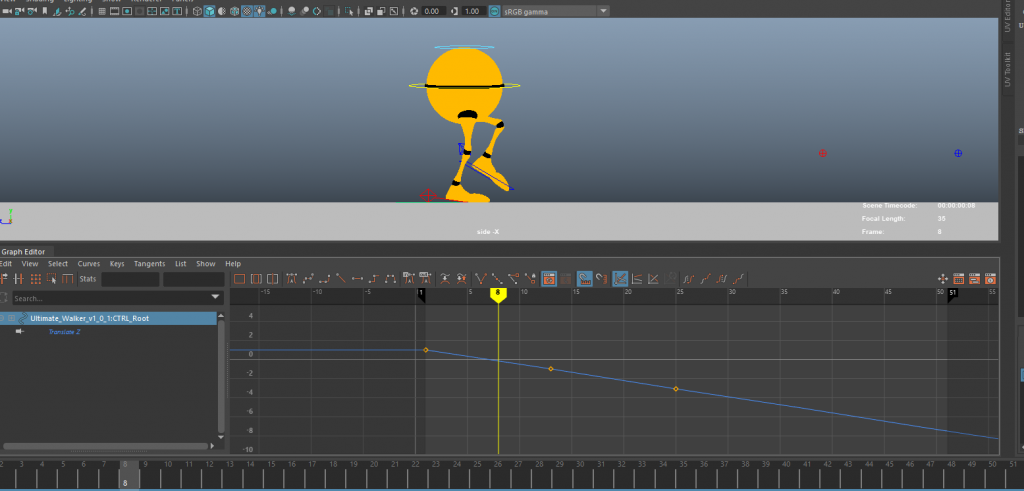Click the viewport exposure value field 0.00
1024x491 pixels.
[x=432, y=11]
